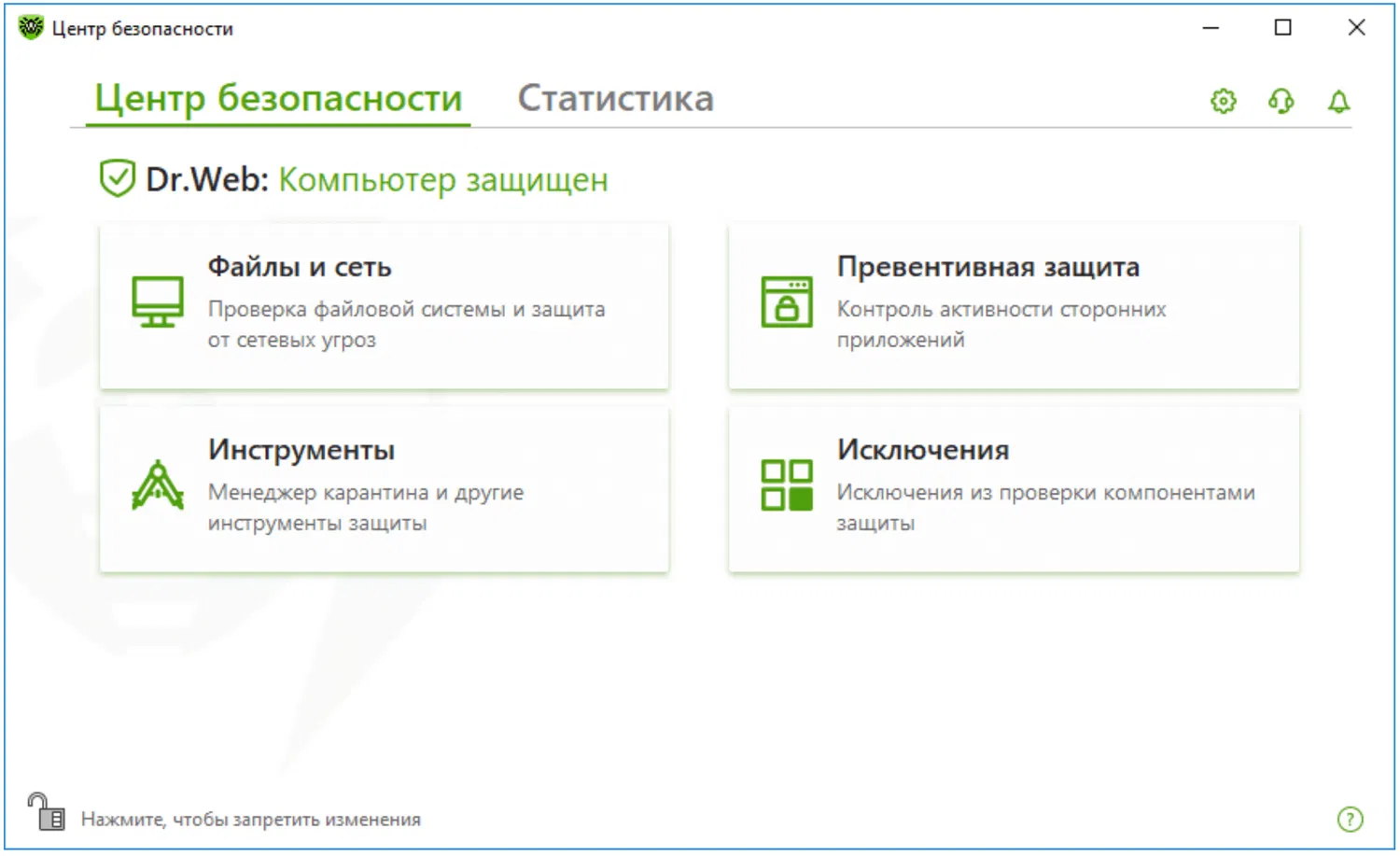This screenshot has width=1400, height=856.
Task: Click the text Нажмите, чтобы запретить изменения
Action: [x=251, y=820]
